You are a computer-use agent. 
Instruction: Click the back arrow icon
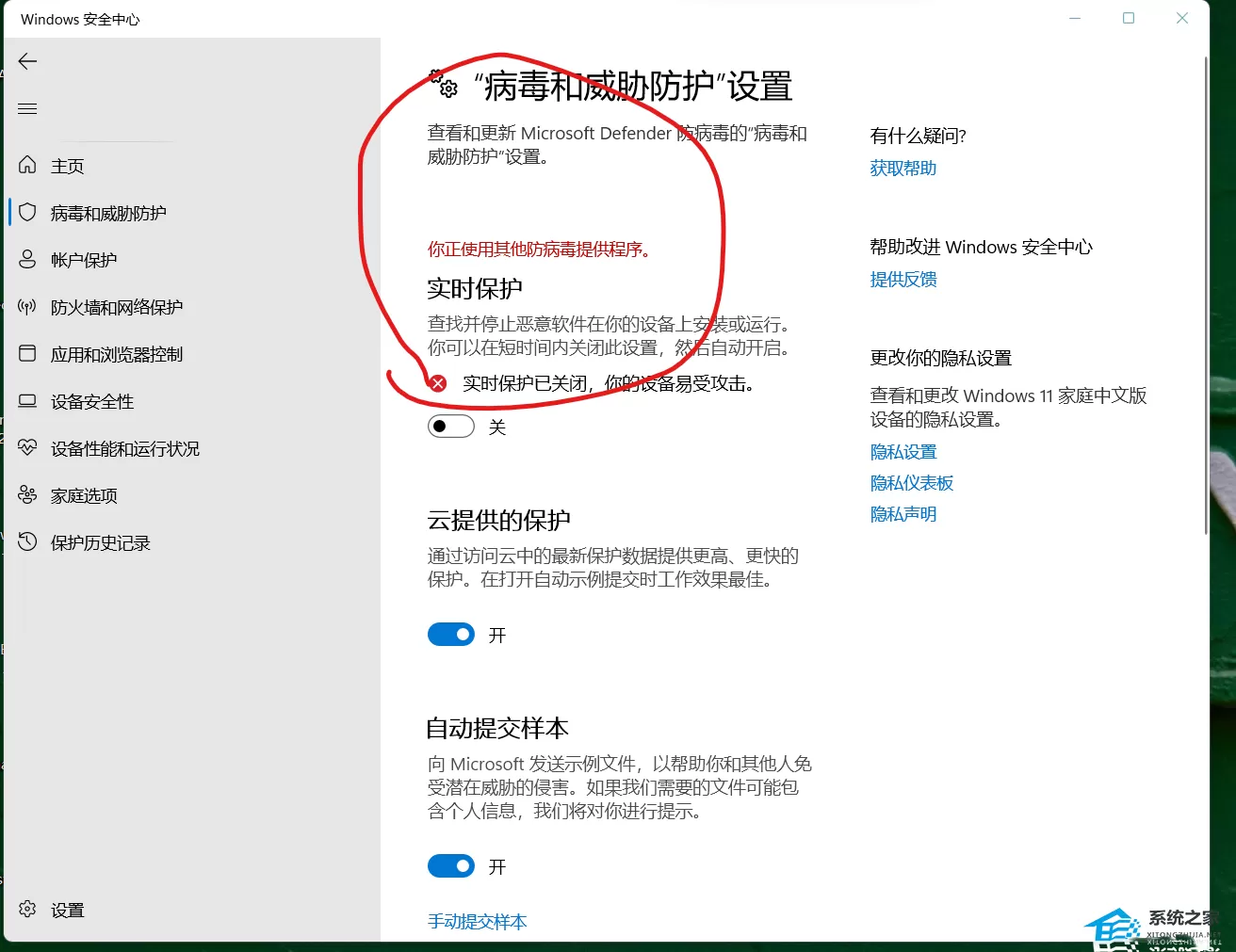27,62
